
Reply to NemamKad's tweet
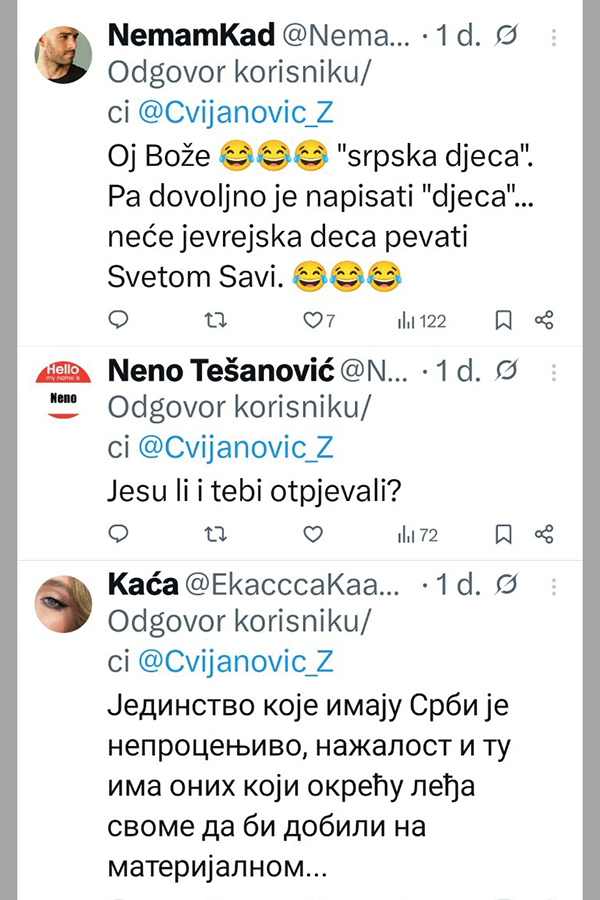[118, 320]
